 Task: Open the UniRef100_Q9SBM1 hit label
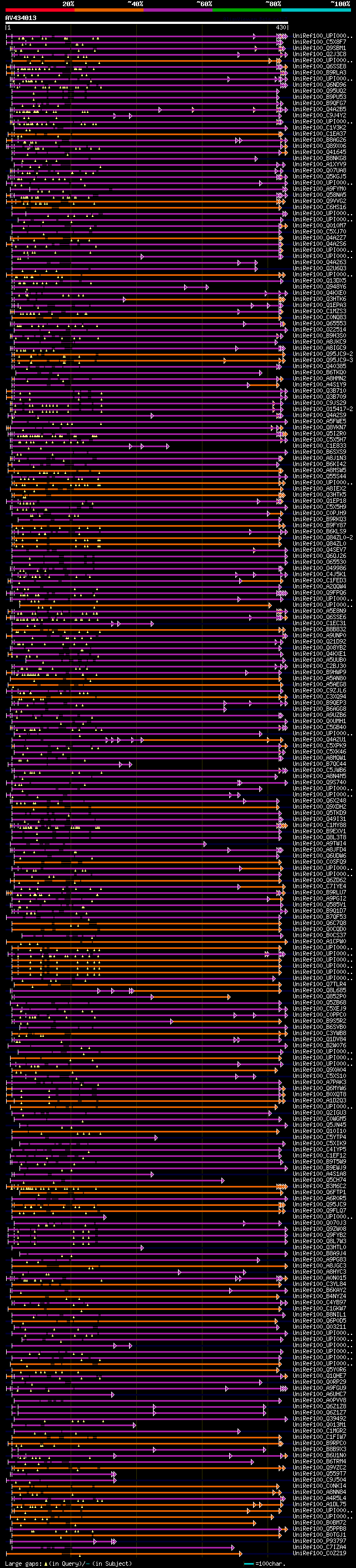[x=319, y=49]
